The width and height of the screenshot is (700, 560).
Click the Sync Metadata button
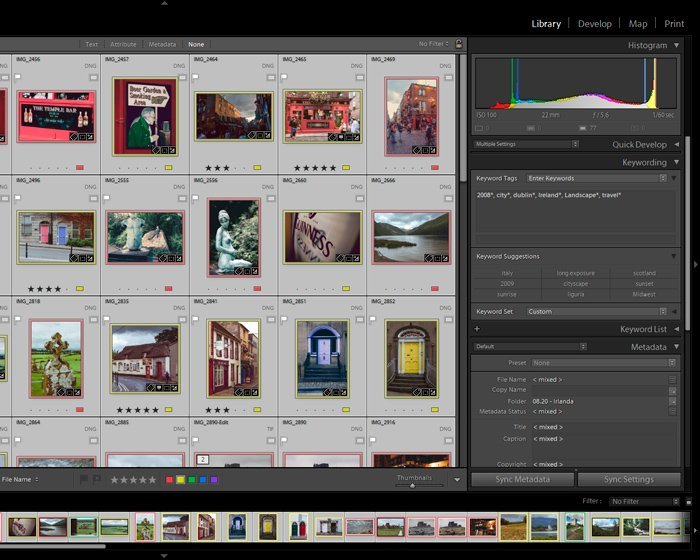(522, 479)
